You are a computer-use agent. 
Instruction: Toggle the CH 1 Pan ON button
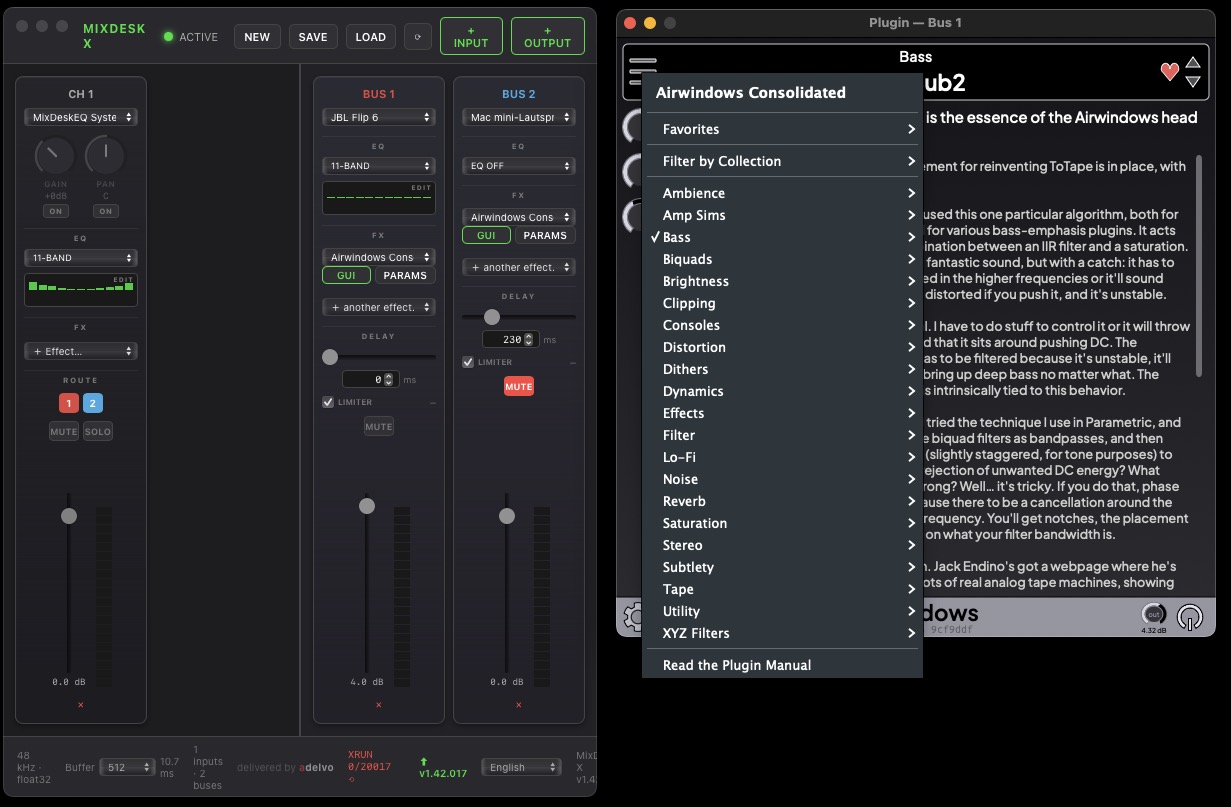(x=105, y=211)
